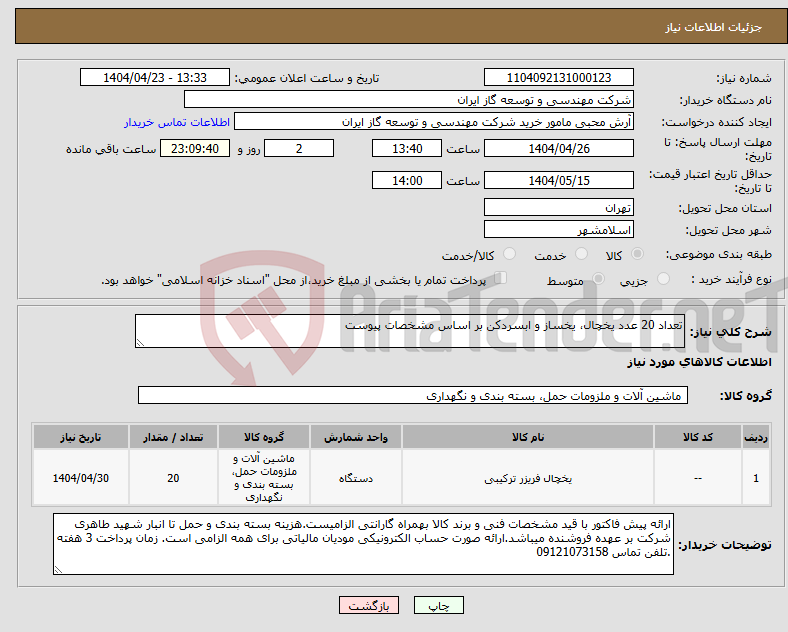The image size is (788, 632).
Task: Click the remaining time field 23:09:40
Action: (195, 148)
